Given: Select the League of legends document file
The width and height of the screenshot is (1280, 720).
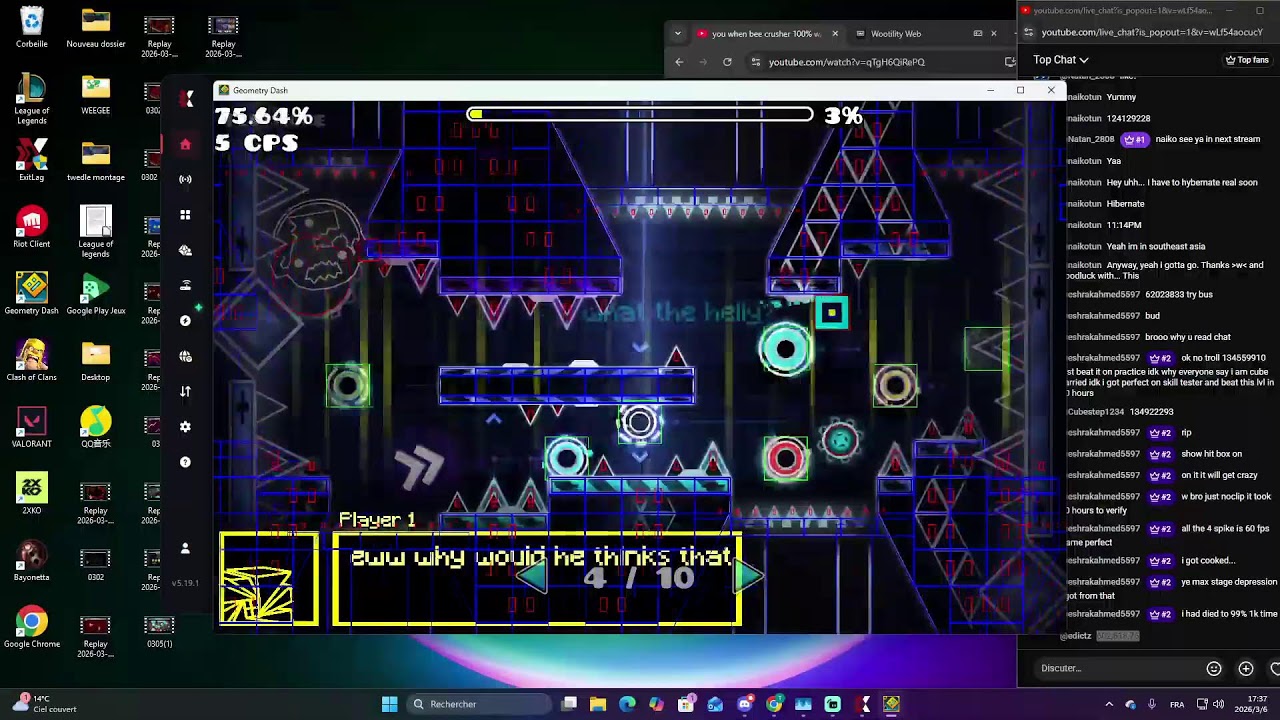Looking at the screenshot, I should (96, 231).
